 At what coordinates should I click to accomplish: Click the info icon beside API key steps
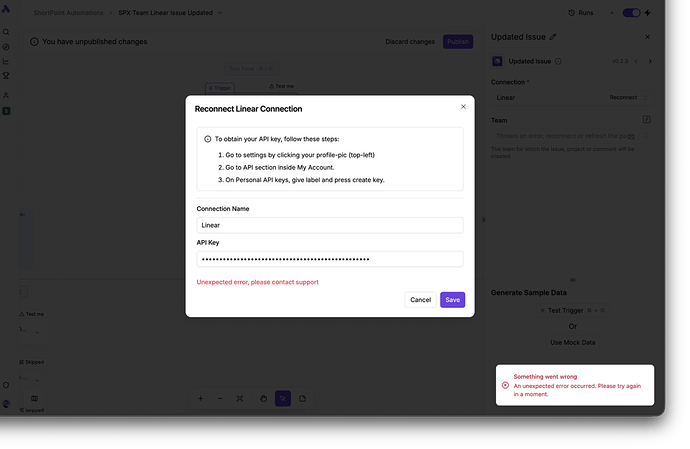pyautogui.click(x=207, y=139)
